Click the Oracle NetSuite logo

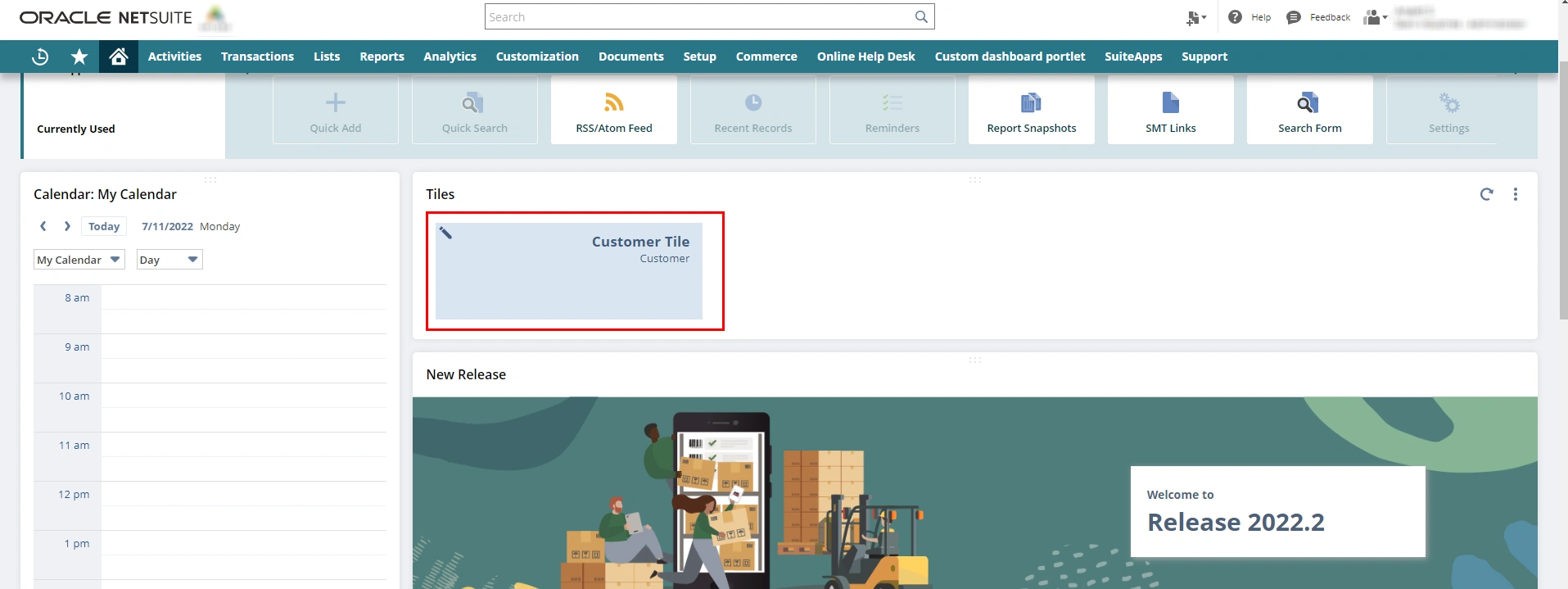click(x=106, y=17)
